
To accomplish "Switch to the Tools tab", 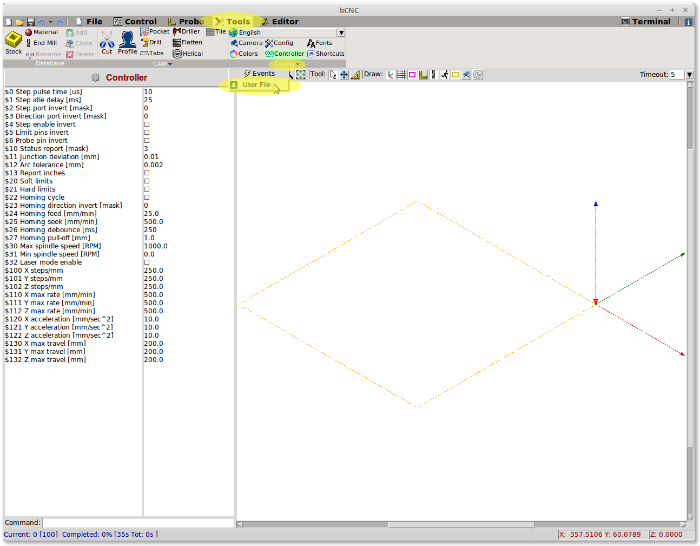I will 232,21.
